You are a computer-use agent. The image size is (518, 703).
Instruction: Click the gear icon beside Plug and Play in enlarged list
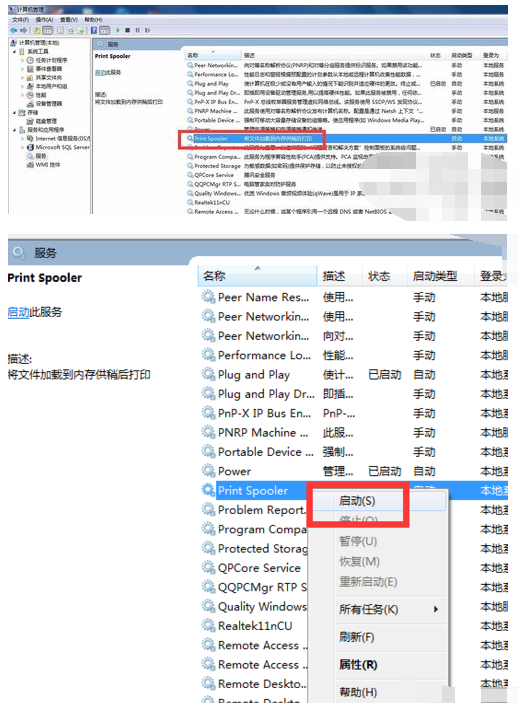[208, 374]
